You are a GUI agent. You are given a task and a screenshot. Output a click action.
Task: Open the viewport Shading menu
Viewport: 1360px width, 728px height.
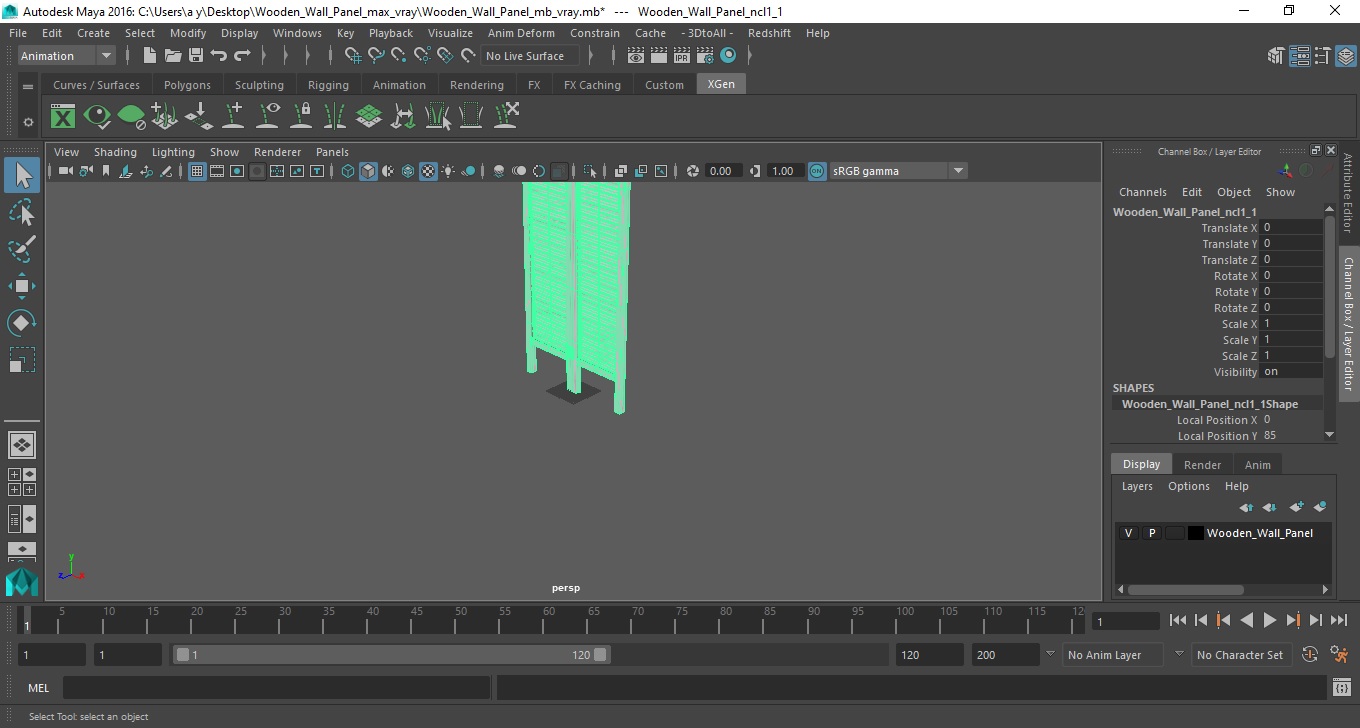tap(115, 152)
